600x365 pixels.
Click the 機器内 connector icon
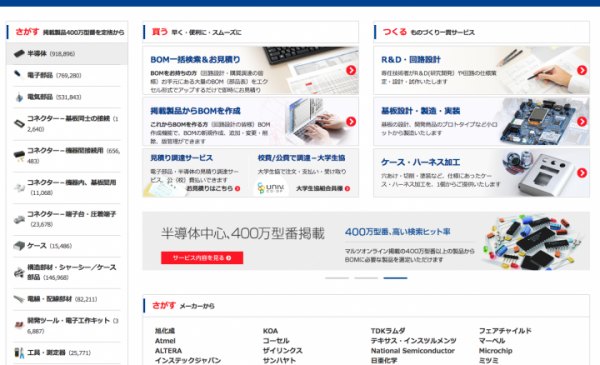tap(19, 187)
